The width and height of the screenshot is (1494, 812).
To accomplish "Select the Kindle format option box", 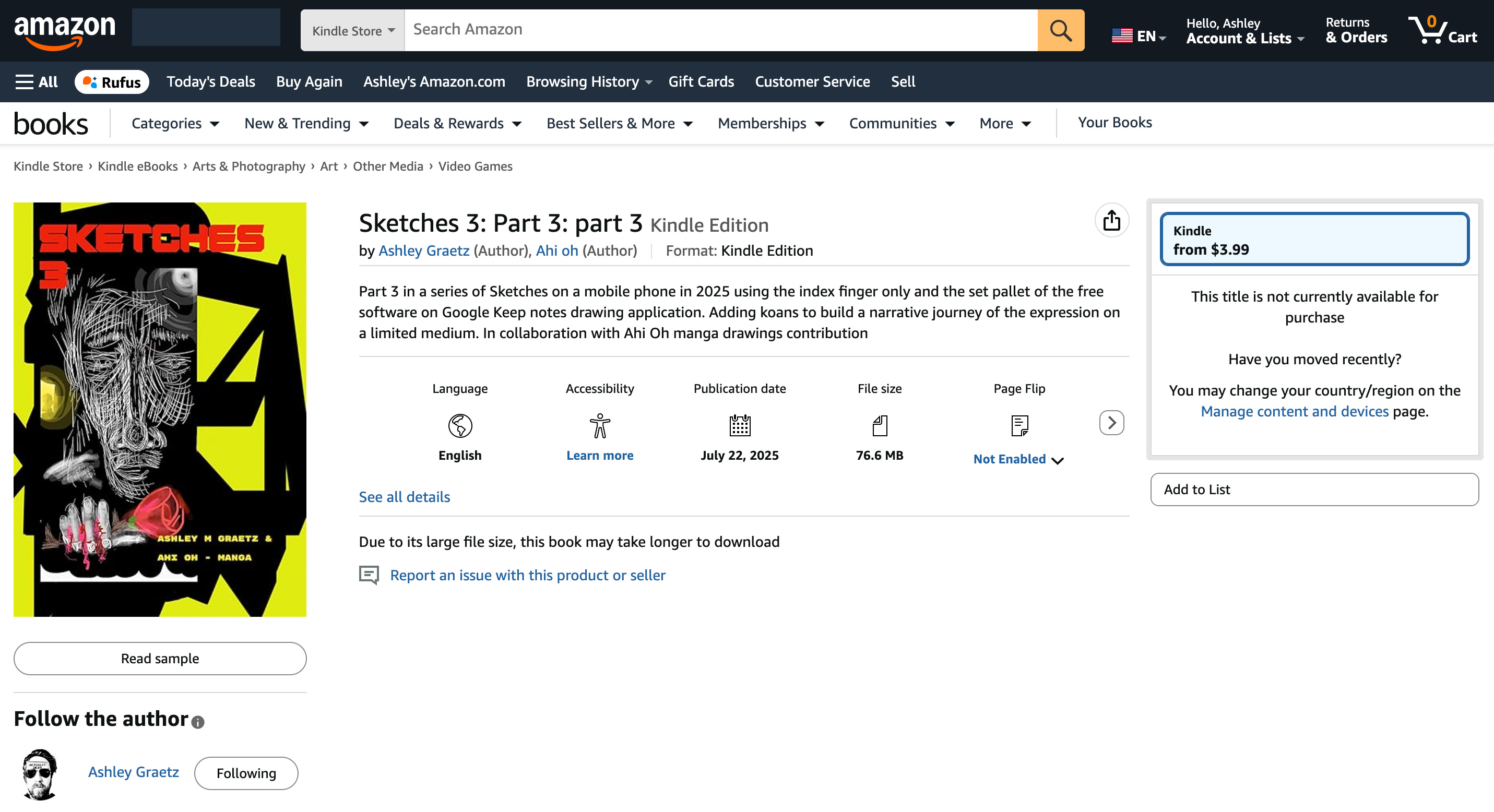I will 1313,240.
